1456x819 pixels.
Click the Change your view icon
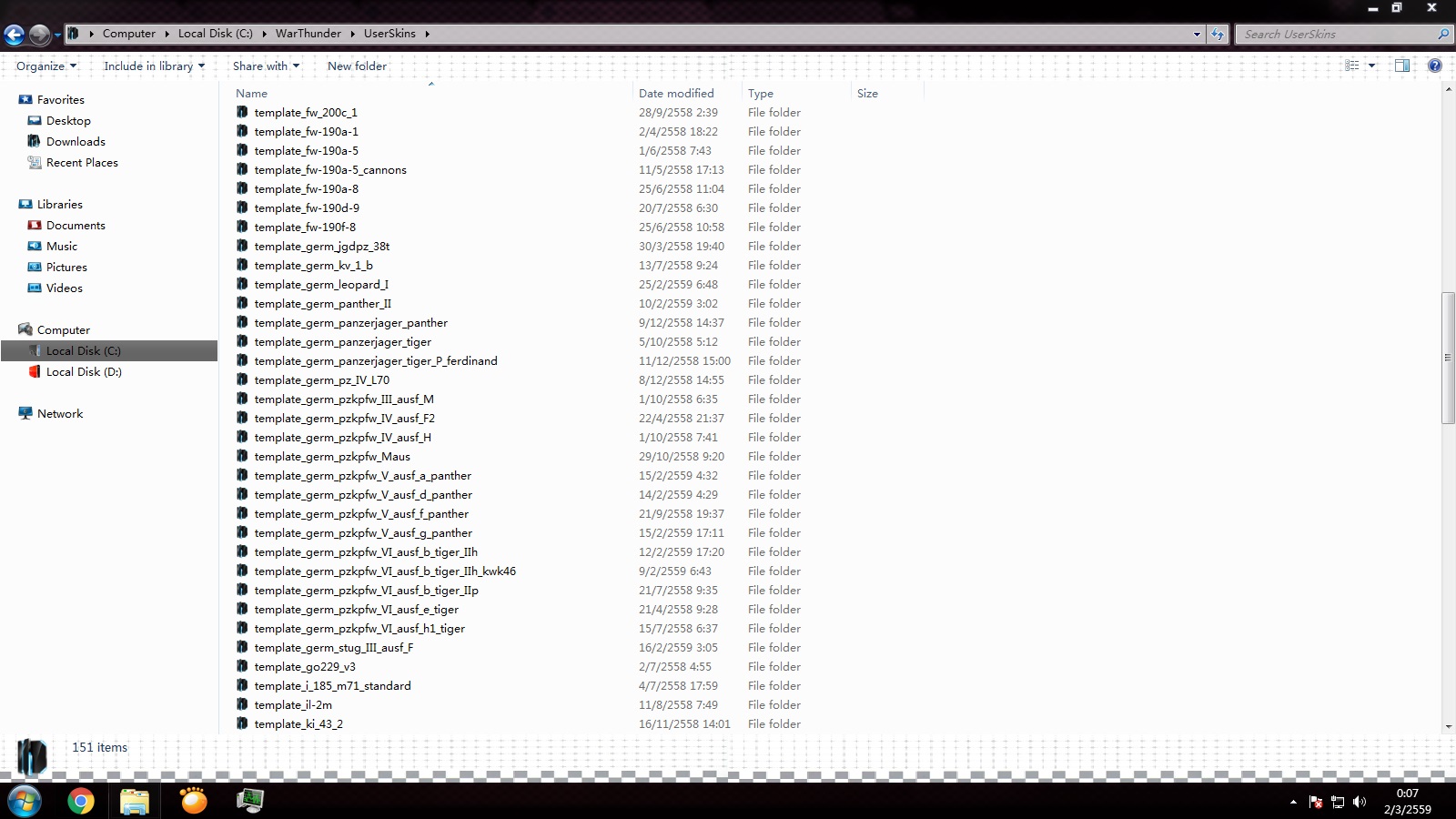click(1352, 66)
